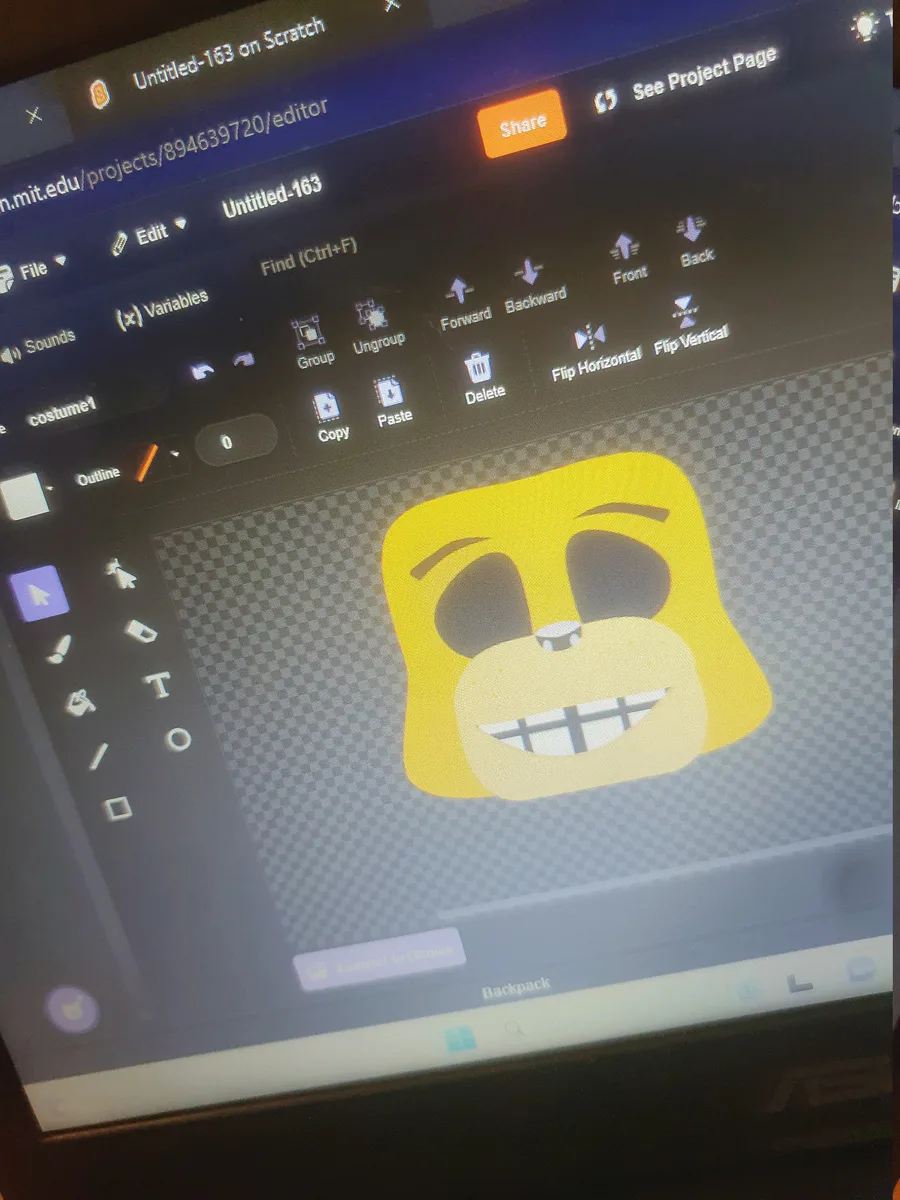Choose the Reshape tool
The image size is (900, 1200).
(123, 573)
